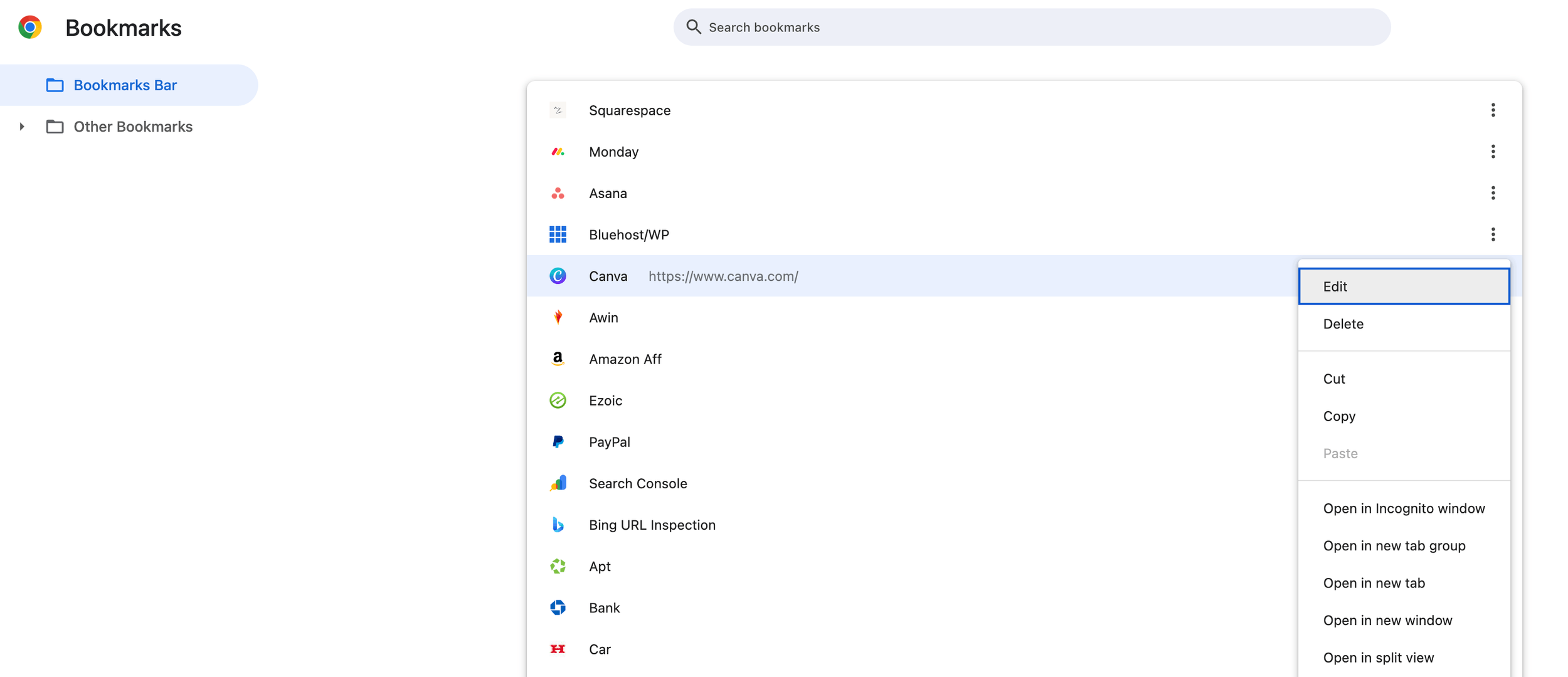Click the Search Console bookmark name
Image resolution: width=1568 pixels, height=677 pixels.
(x=638, y=483)
